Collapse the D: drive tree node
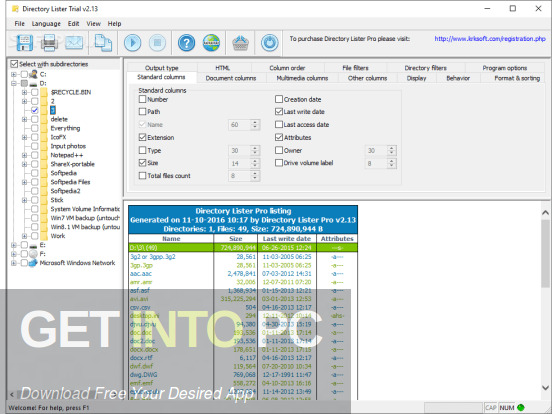Image resolution: width=552 pixels, height=414 pixels. (14, 83)
